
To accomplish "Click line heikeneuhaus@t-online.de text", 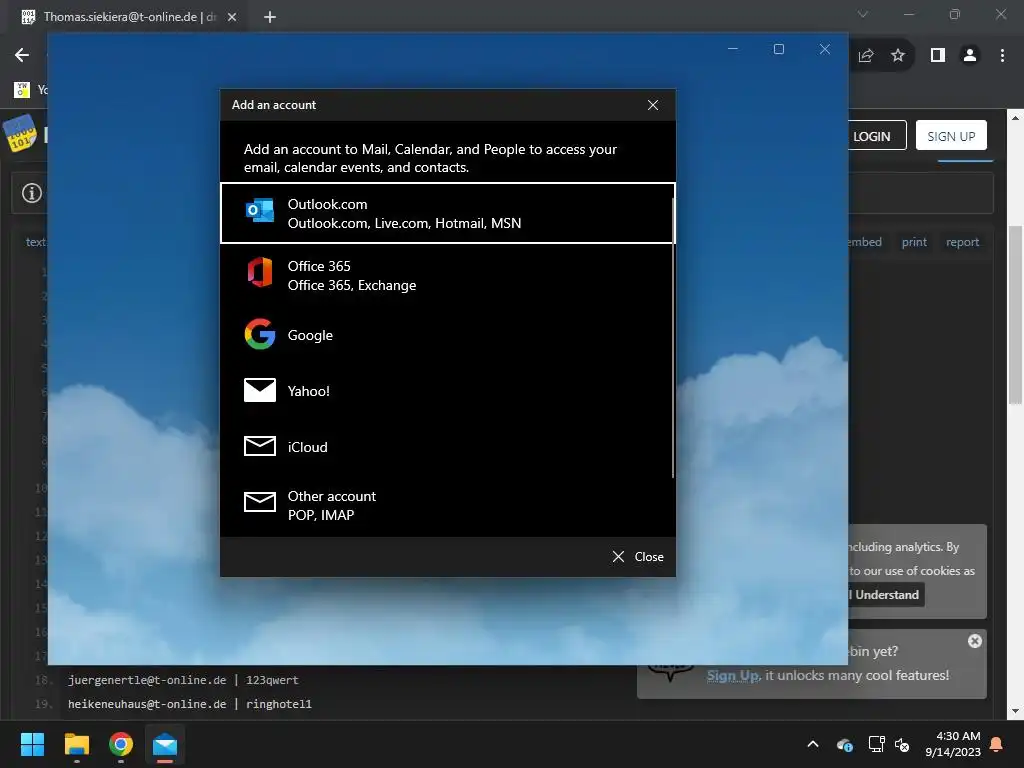I will point(189,704).
